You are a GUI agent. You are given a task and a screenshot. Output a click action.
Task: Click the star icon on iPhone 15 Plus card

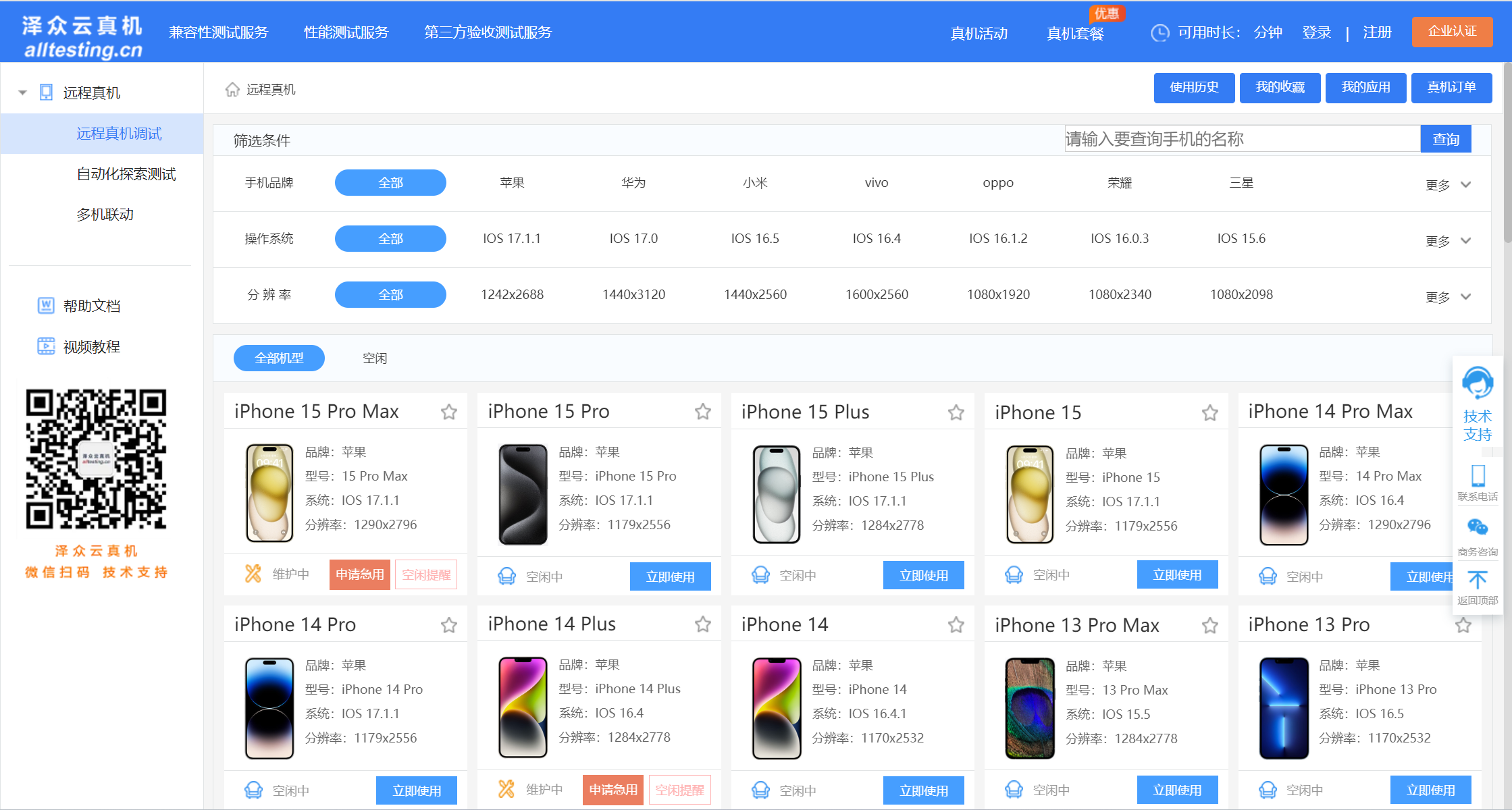coord(956,412)
